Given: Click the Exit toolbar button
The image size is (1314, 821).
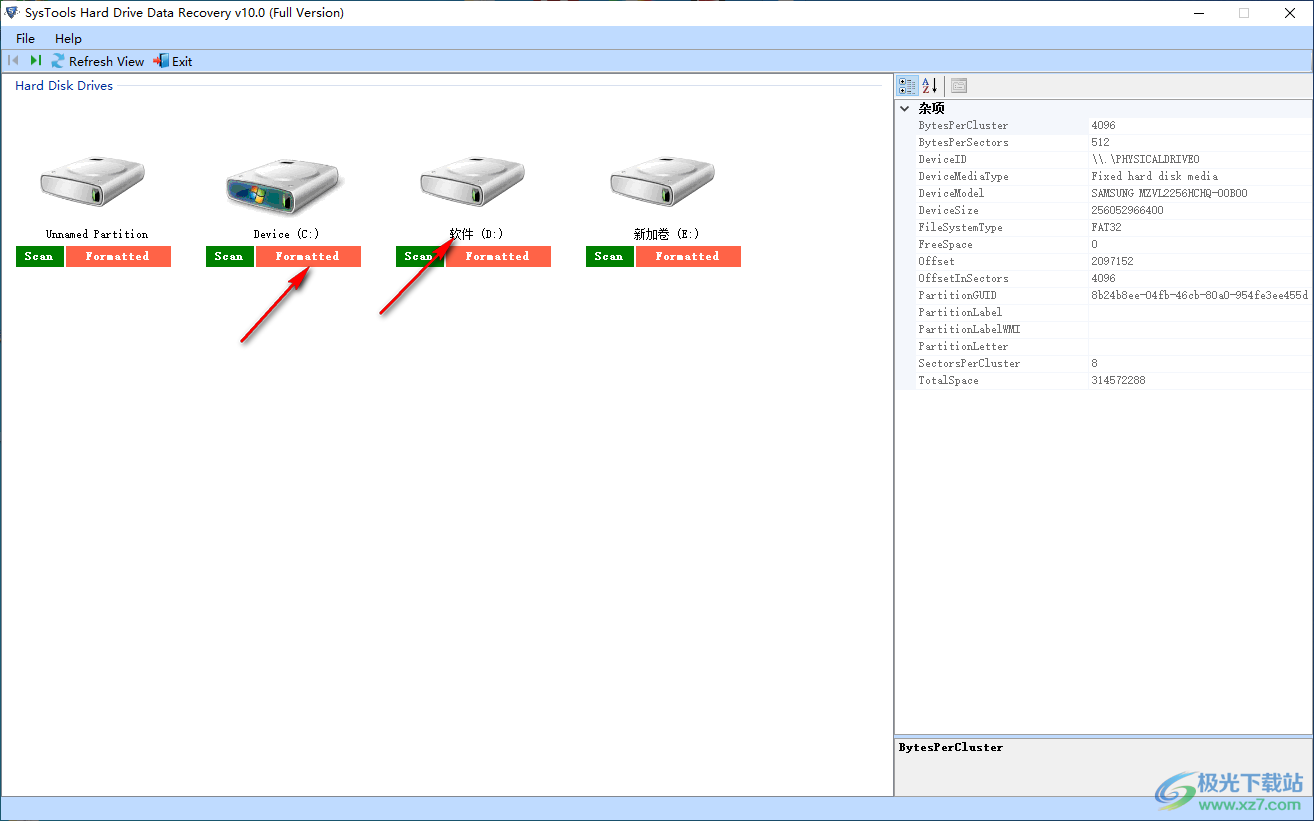Looking at the screenshot, I should point(173,61).
